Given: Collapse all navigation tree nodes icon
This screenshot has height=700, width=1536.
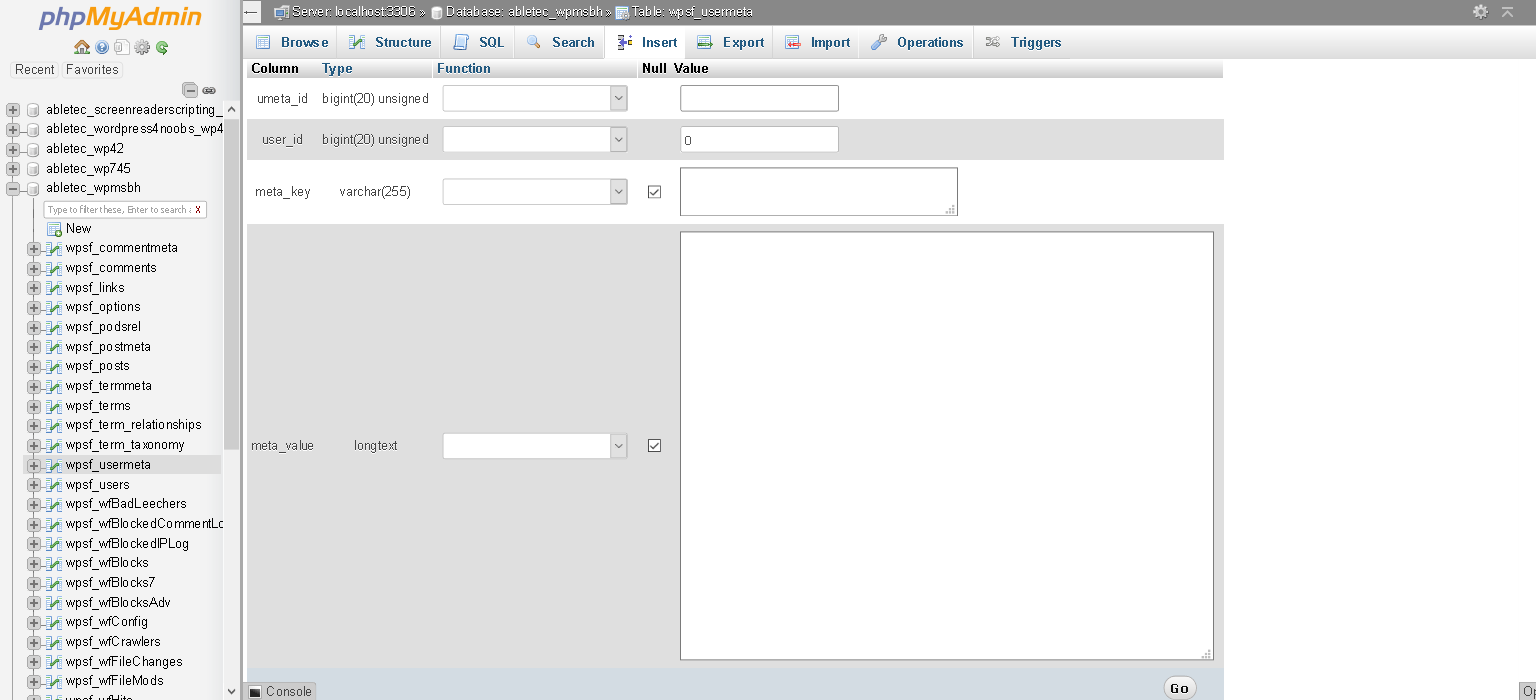Looking at the screenshot, I should point(190,90).
